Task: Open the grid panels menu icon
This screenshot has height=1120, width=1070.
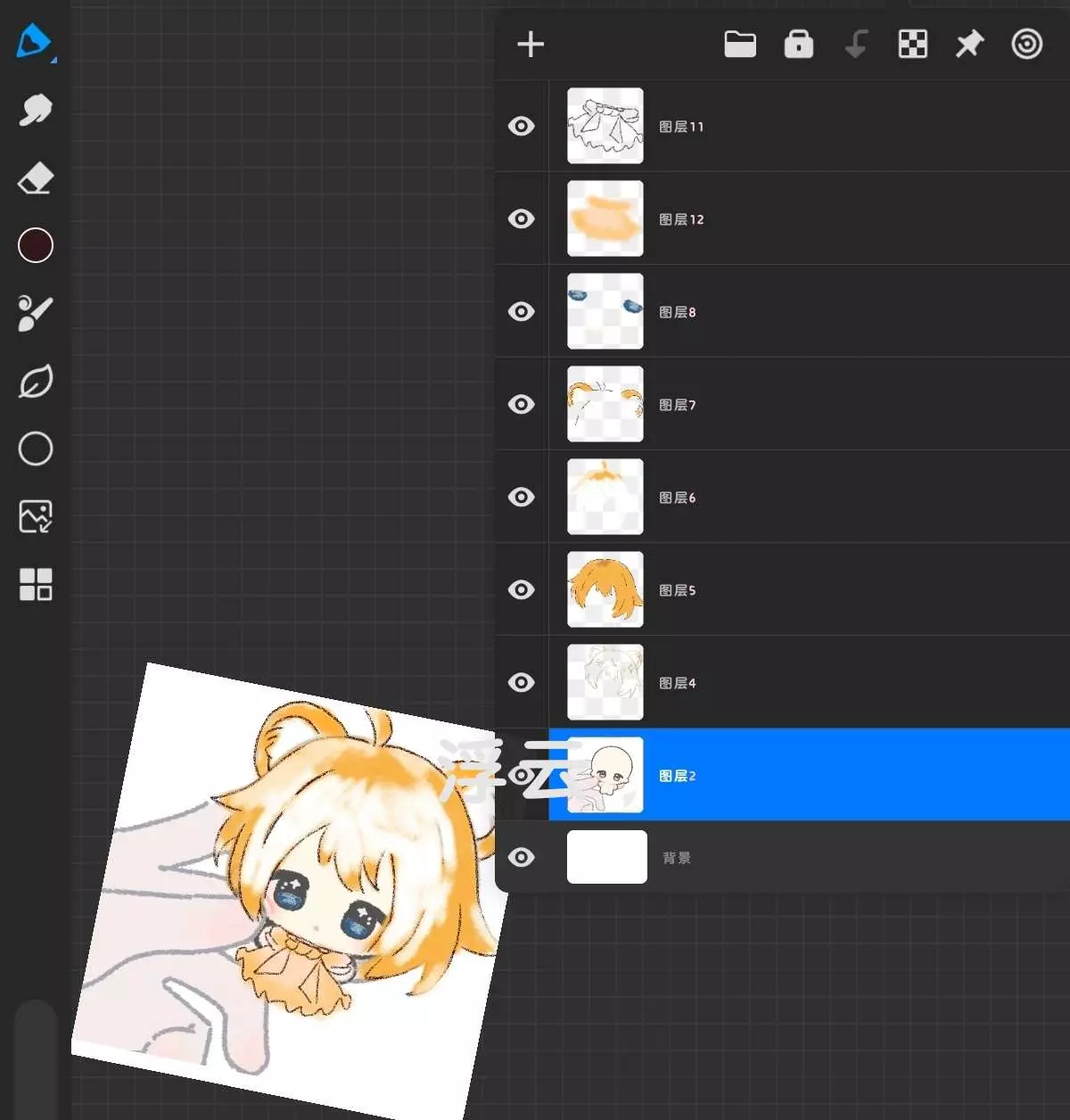Action: click(x=36, y=584)
